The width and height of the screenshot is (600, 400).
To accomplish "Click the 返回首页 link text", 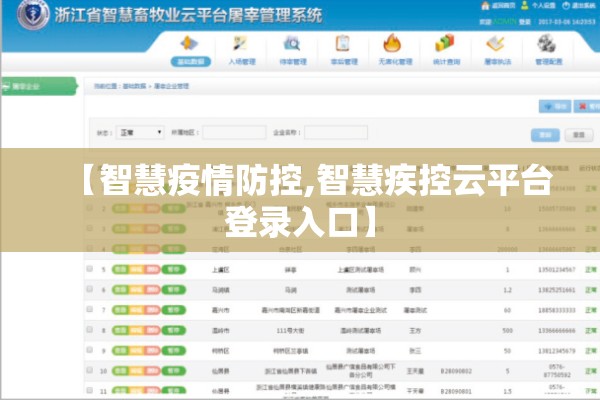I will pyautogui.click(x=503, y=6).
